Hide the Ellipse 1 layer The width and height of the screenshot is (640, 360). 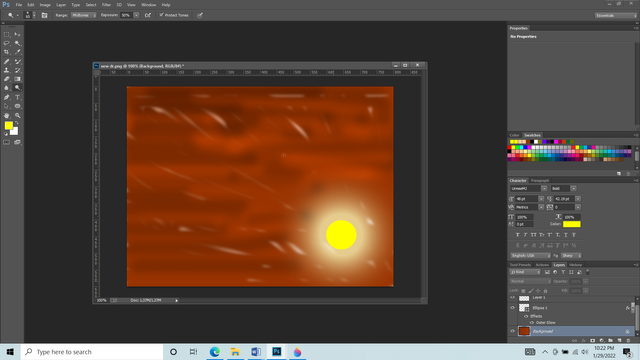513,308
